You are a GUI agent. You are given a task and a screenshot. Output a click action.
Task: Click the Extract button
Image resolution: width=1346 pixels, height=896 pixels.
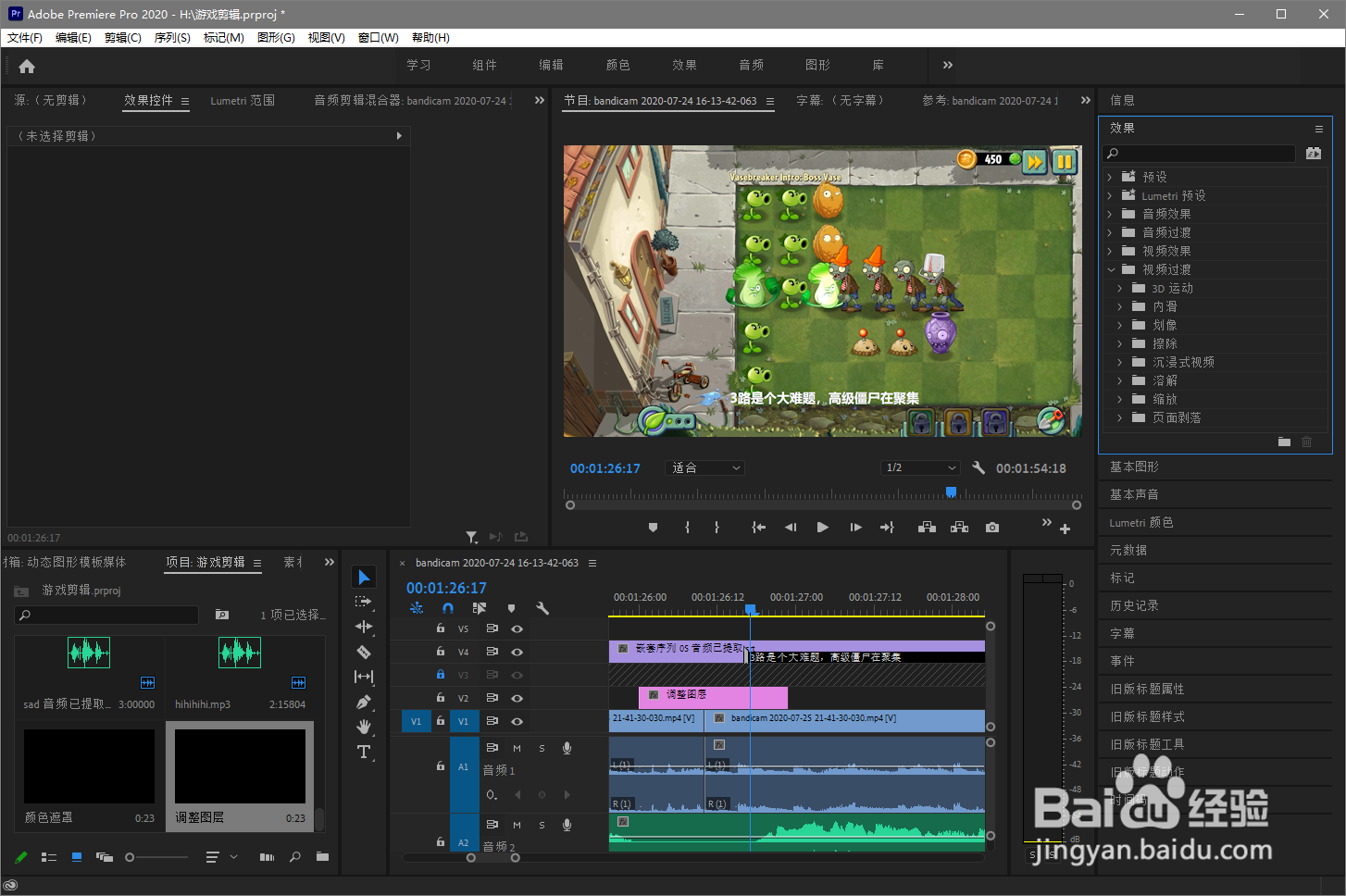tap(960, 528)
